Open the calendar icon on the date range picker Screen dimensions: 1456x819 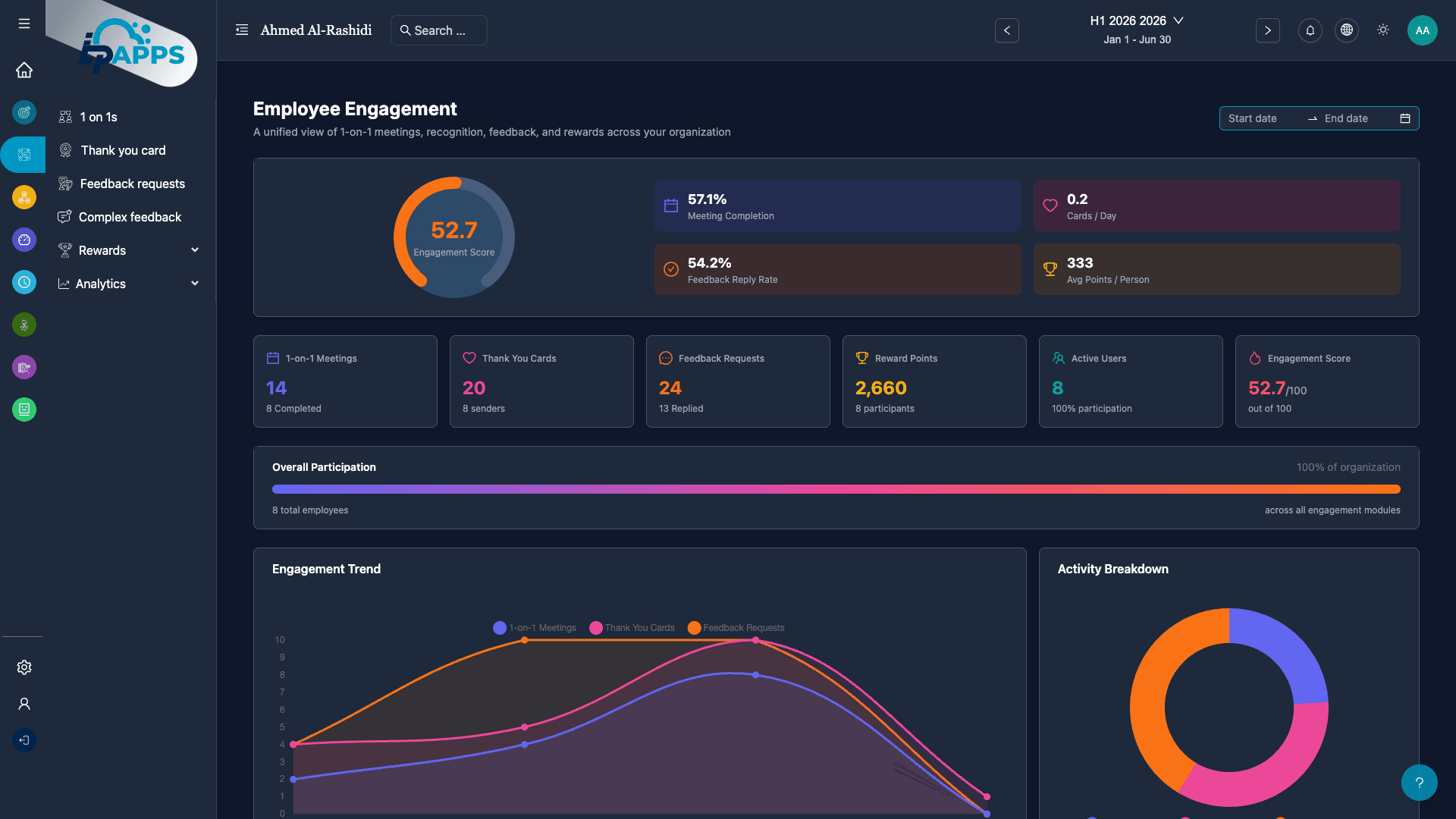1405,118
